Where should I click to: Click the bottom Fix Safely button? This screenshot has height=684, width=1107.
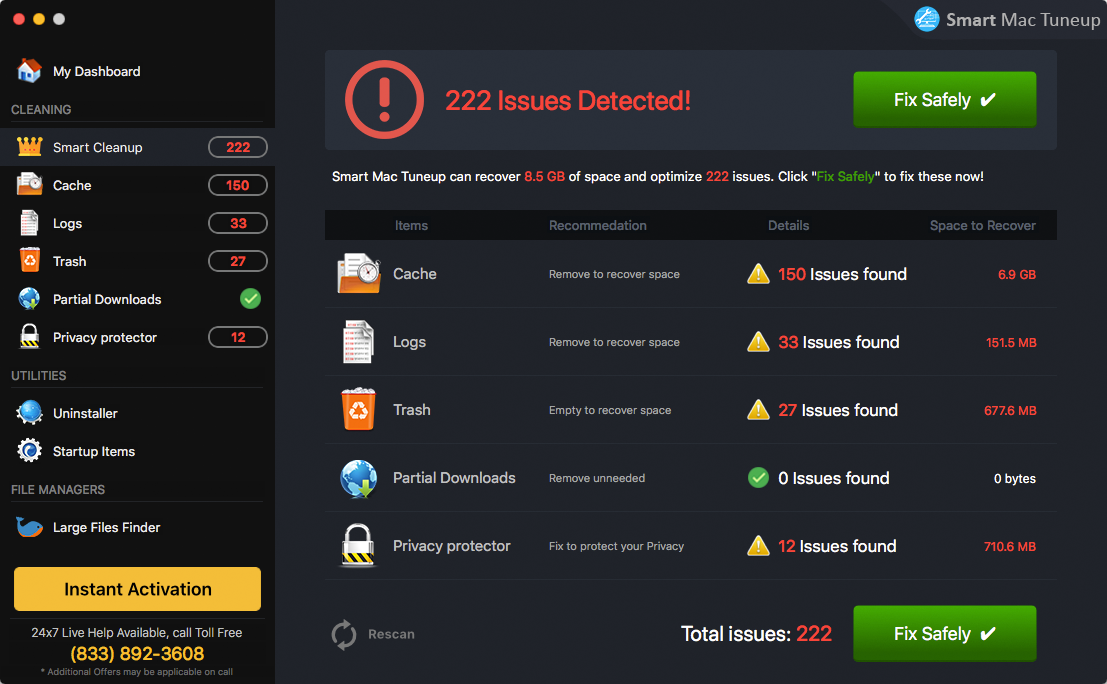(x=945, y=633)
